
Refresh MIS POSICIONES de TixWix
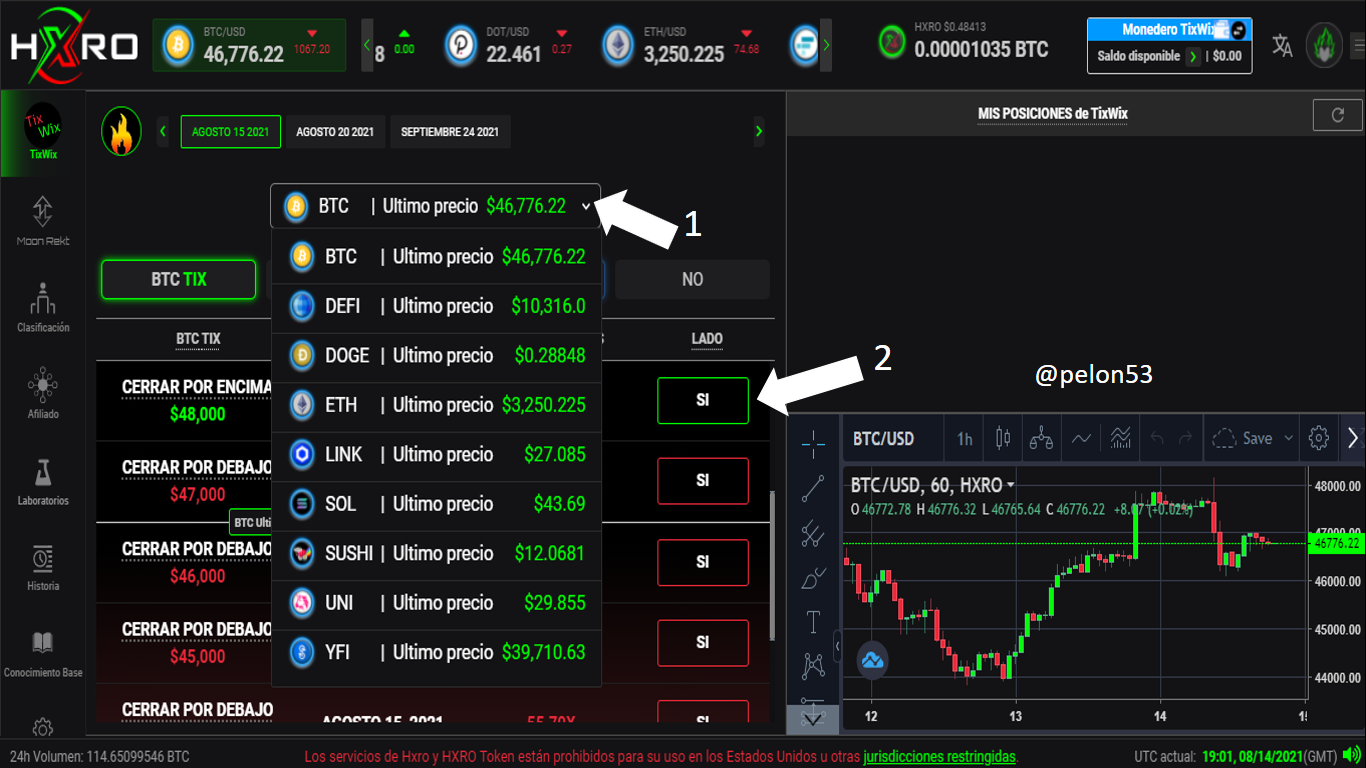pos(1338,115)
